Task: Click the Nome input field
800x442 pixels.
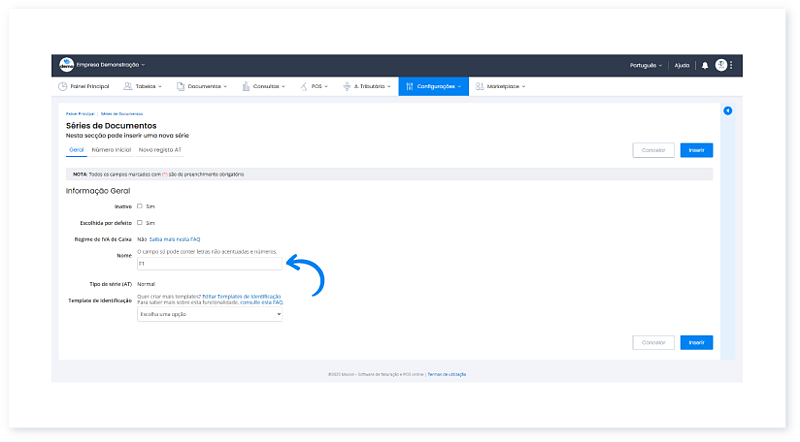Action: coord(210,265)
